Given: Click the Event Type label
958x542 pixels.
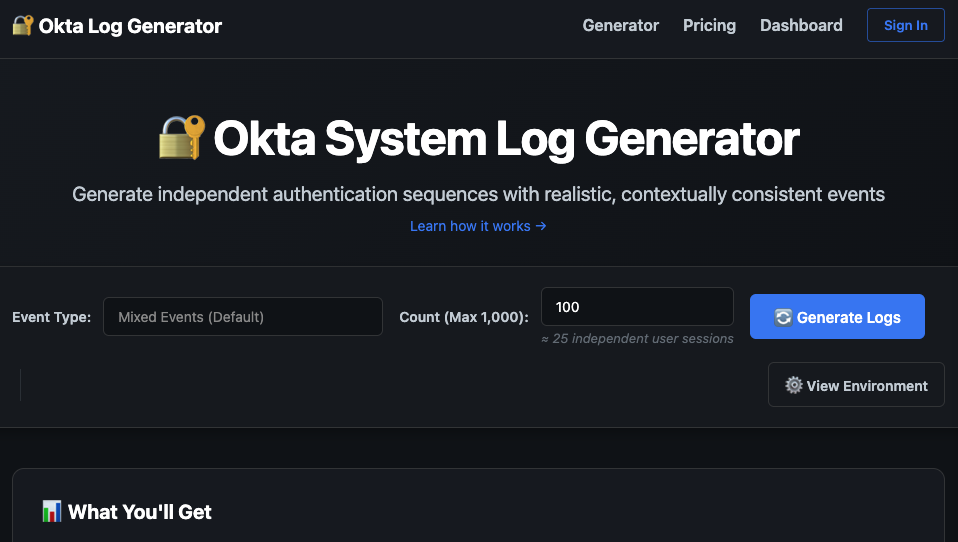Looking at the screenshot, I should pyautogui.click(x=51, y=317).
